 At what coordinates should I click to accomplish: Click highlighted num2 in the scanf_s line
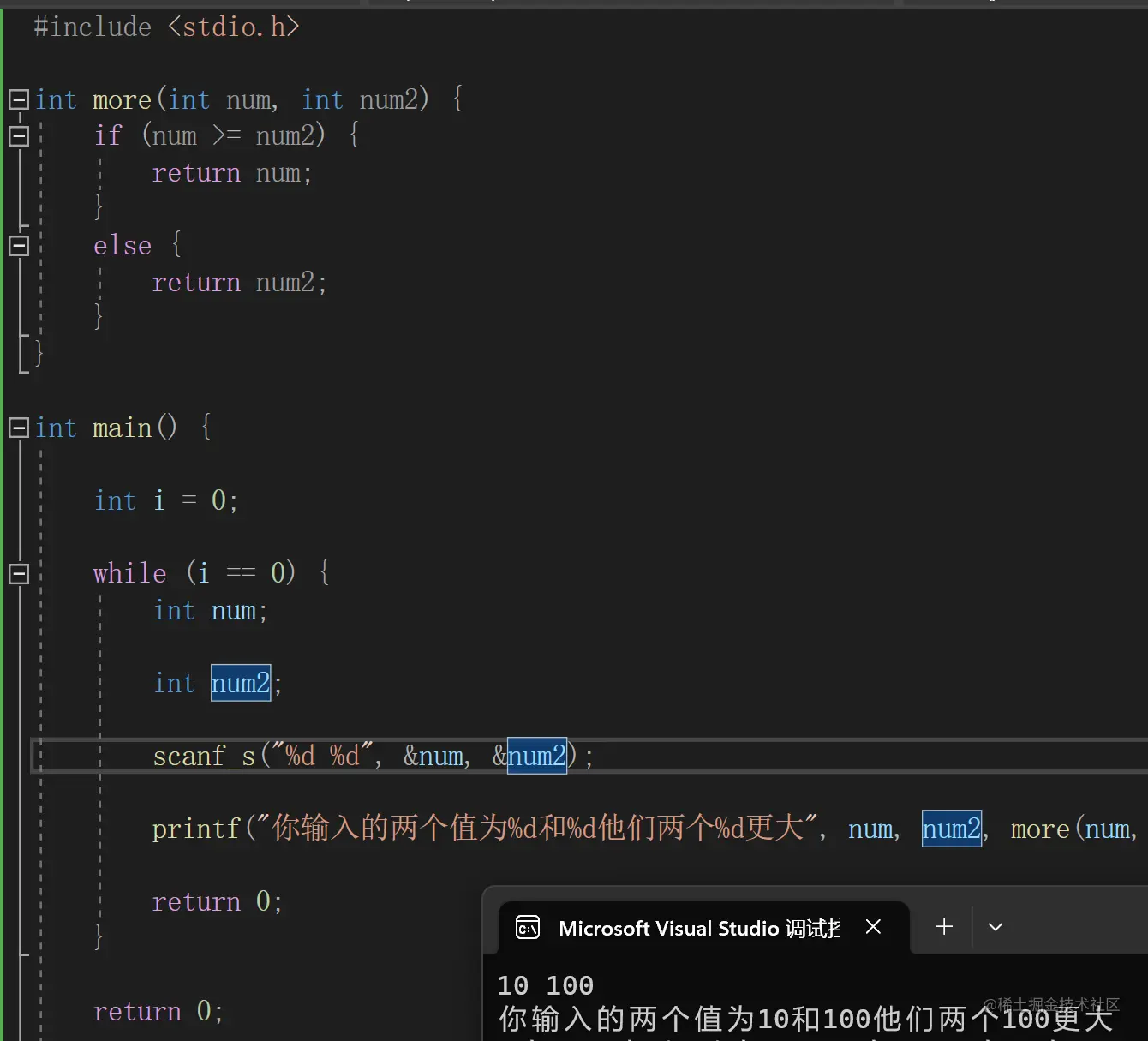[537, 756]
